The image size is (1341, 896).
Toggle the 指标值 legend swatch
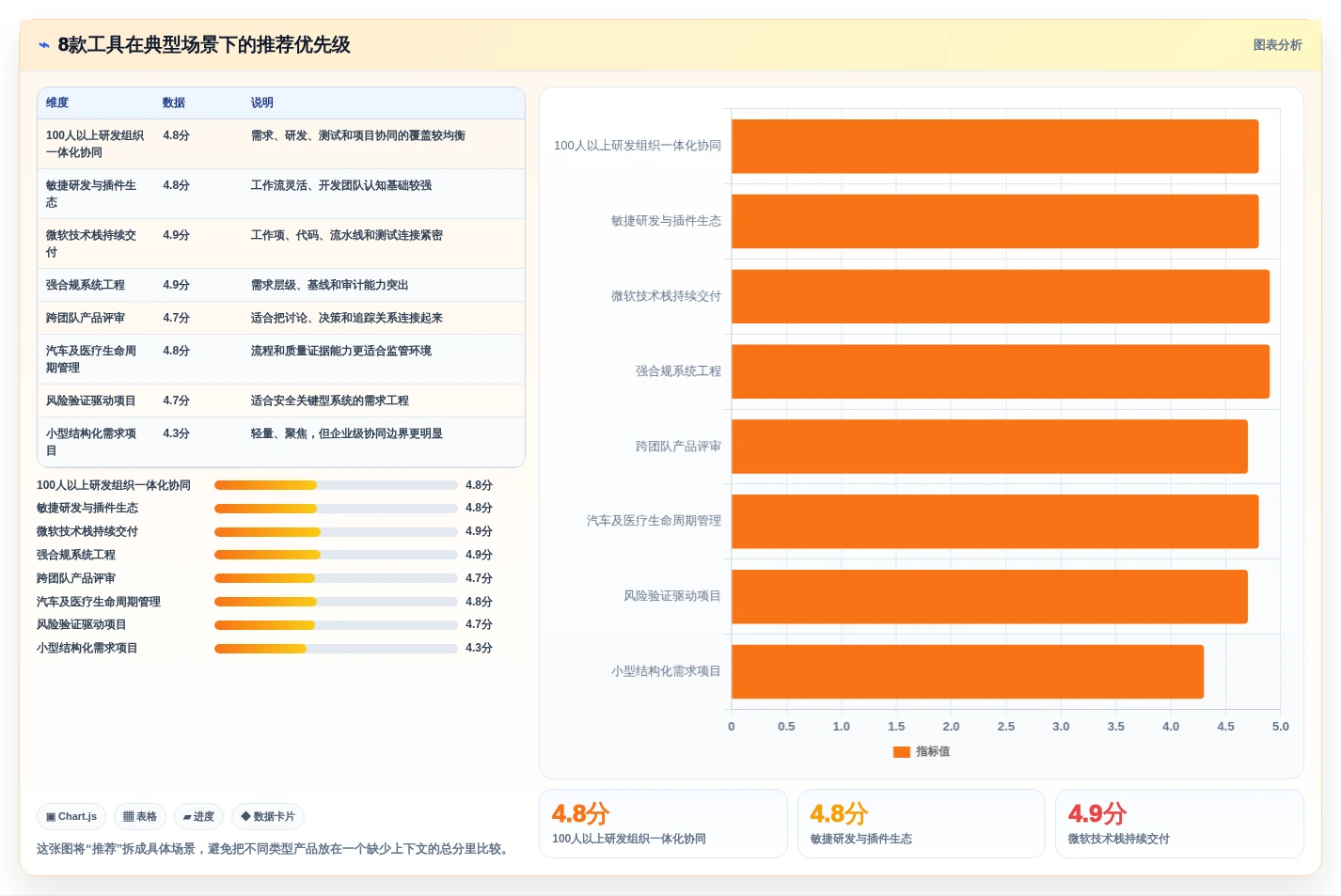pyautogui.click(x=901, y=752)
